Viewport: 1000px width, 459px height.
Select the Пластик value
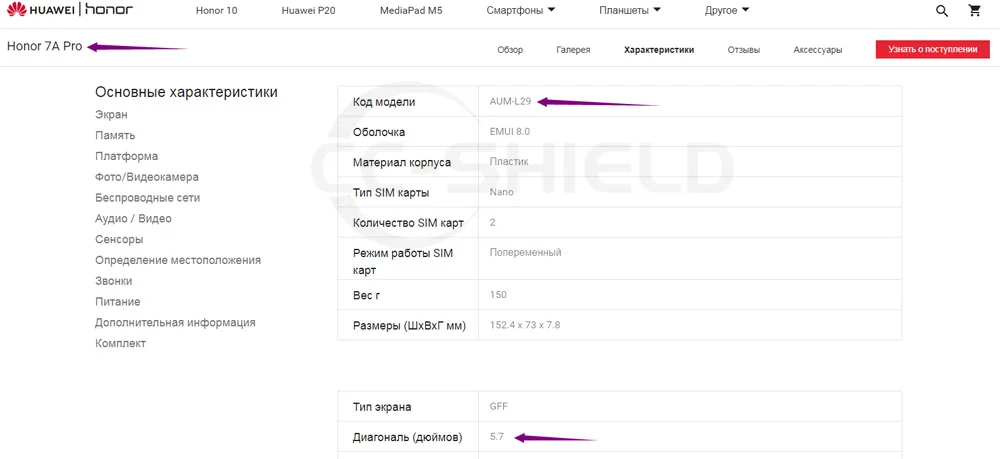(x=509, y=162)
